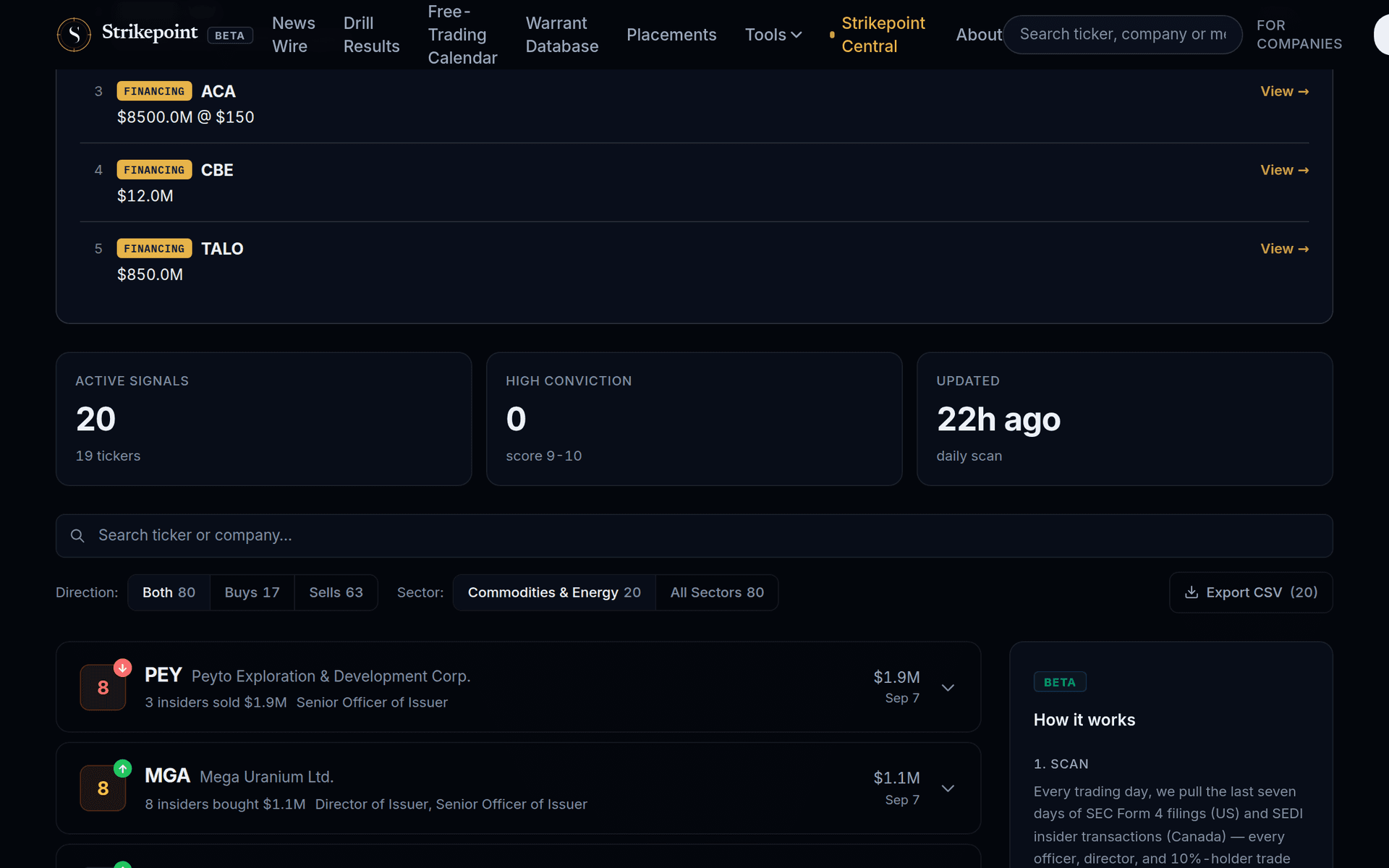Open the About page
The height and width of the screenshot is (868, 1389).
[979, 35]
